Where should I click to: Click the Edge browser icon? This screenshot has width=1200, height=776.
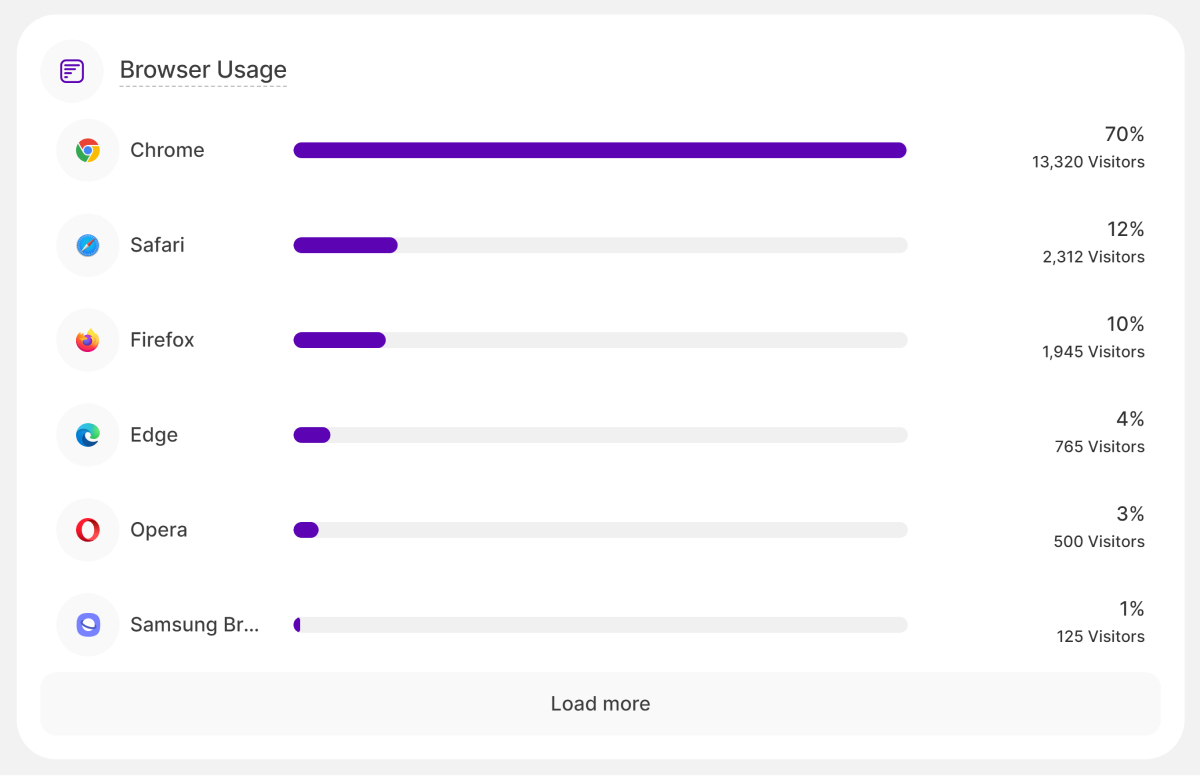point(88,435)
